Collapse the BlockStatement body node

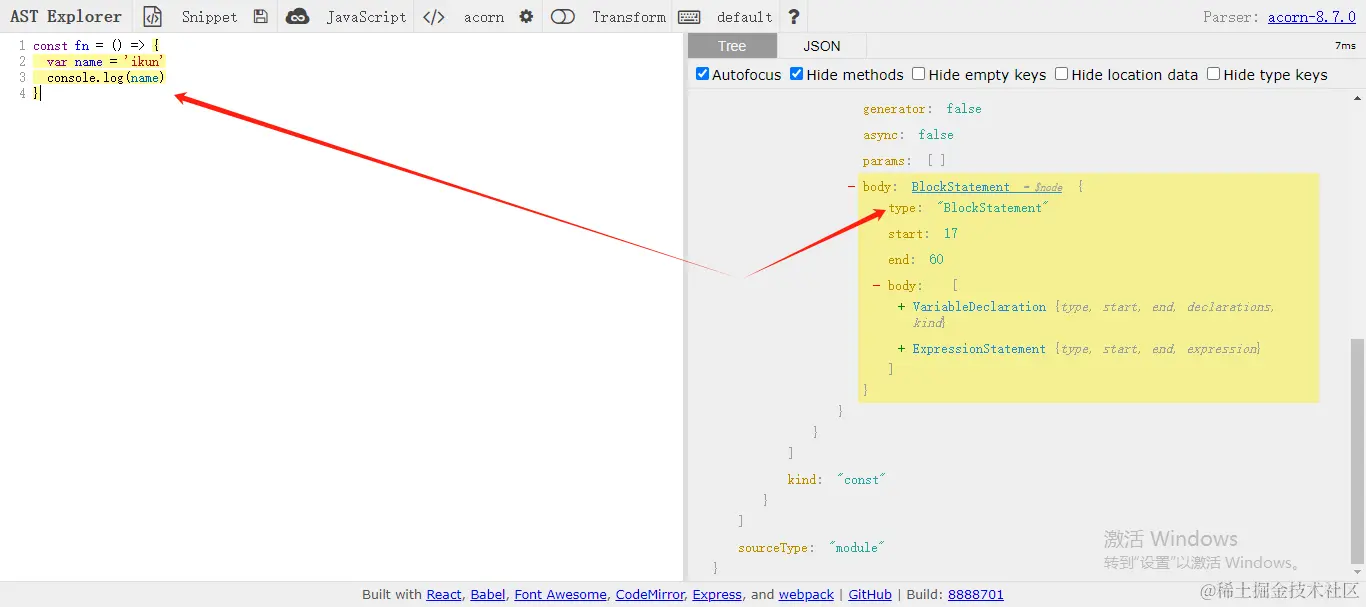pos(851,187)
